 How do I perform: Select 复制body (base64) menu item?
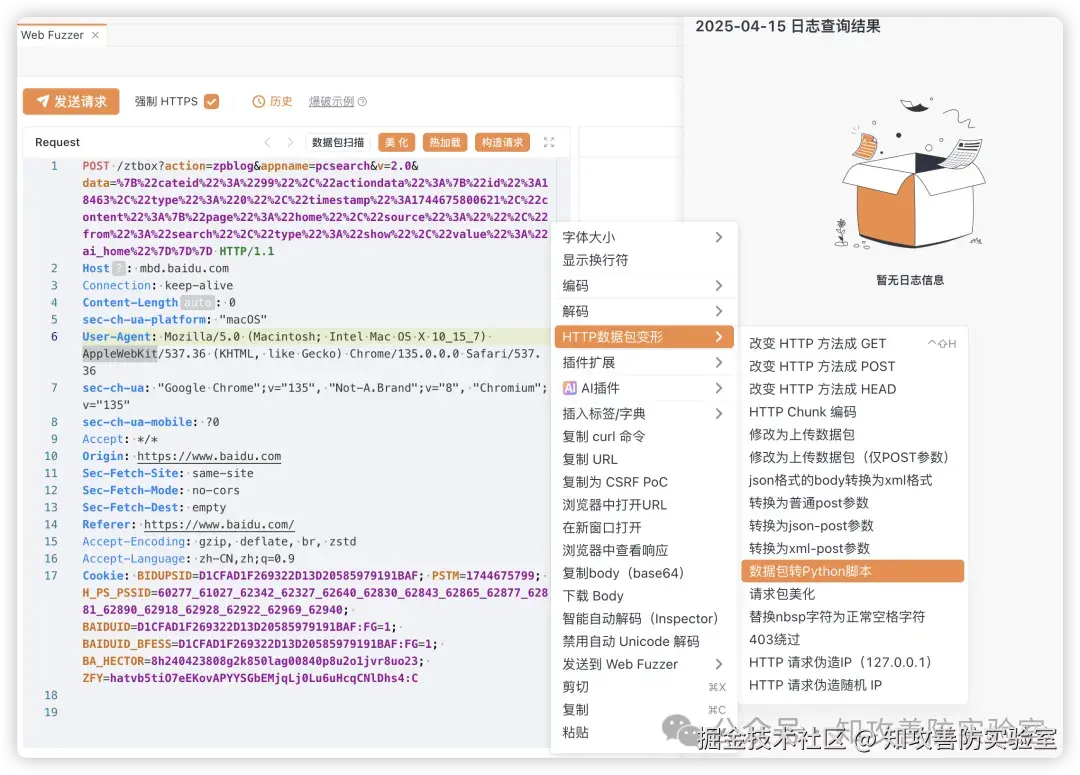tap(644, 572)
